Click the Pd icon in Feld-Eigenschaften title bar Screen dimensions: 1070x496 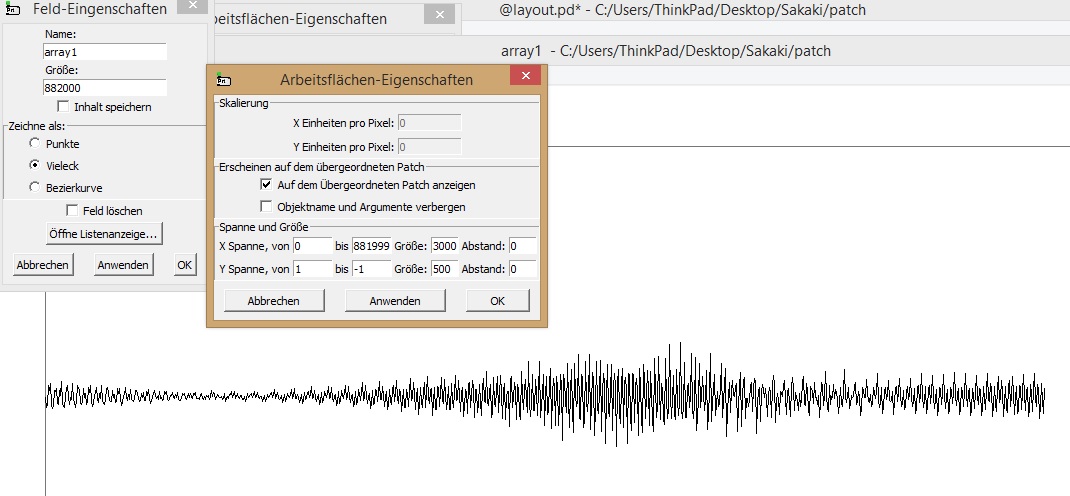click(12, 9)
